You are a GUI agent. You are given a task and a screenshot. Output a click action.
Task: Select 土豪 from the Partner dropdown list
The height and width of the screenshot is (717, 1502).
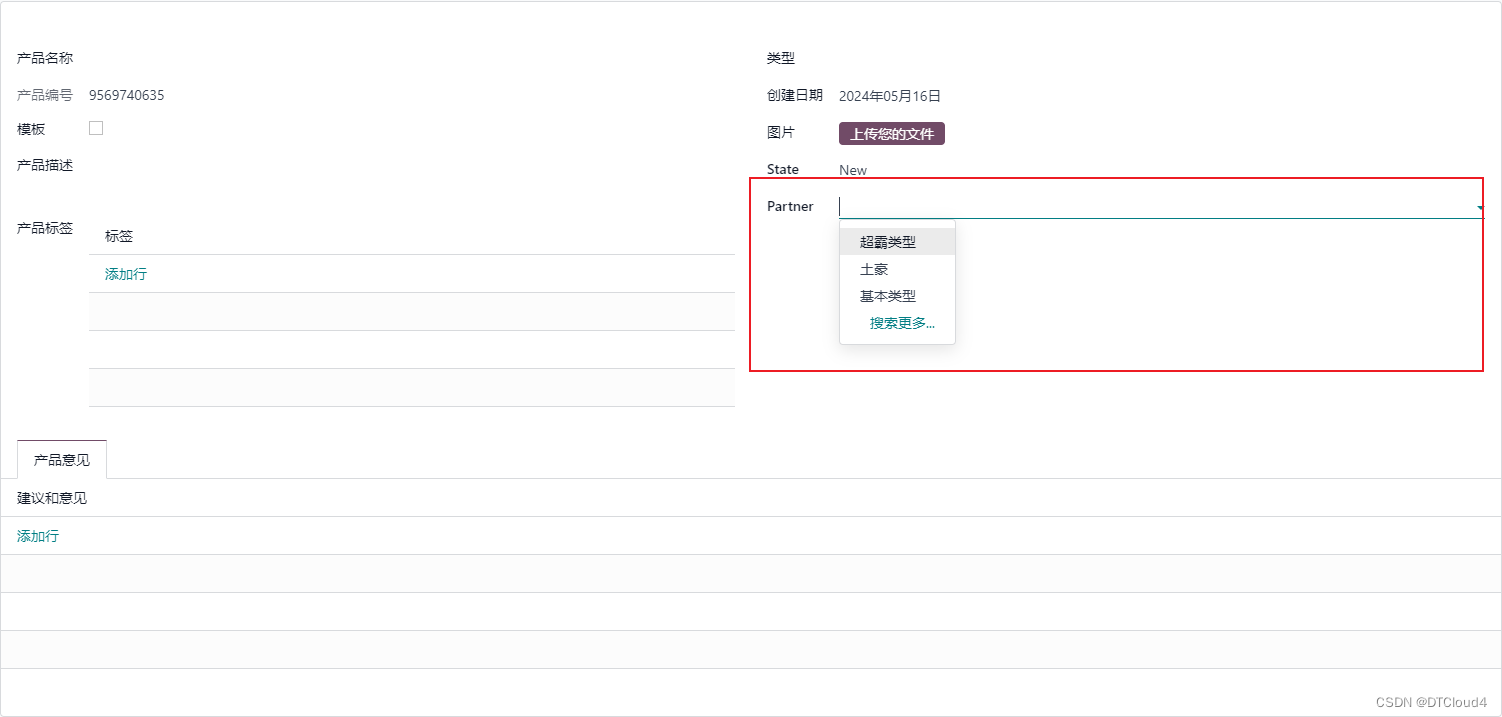pos(873,268)
